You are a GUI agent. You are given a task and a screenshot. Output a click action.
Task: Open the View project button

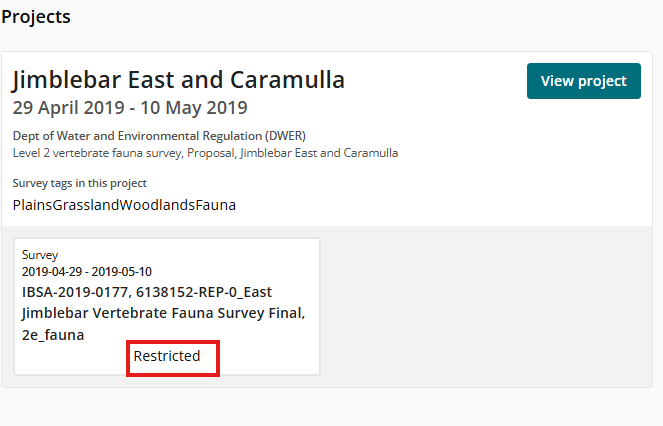tap(584, 81)
